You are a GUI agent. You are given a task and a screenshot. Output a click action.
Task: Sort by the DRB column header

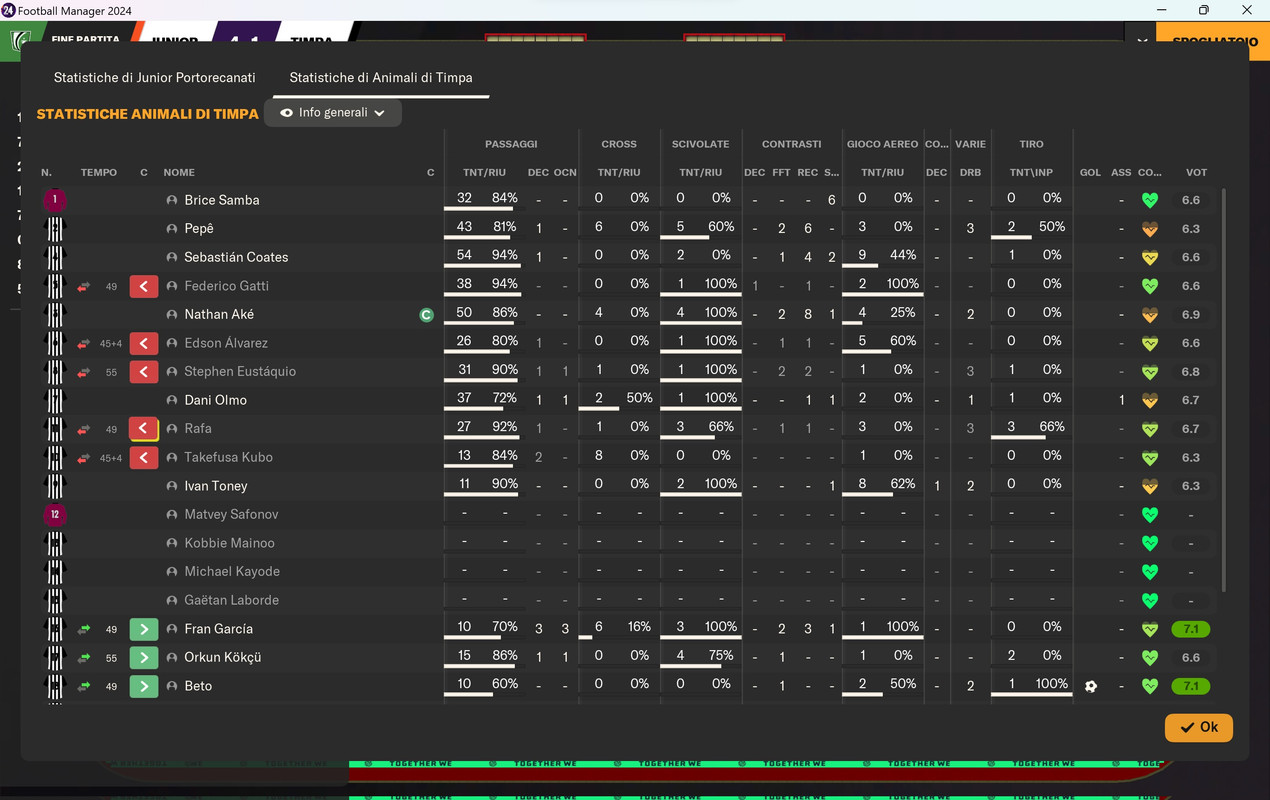(970, 173)
